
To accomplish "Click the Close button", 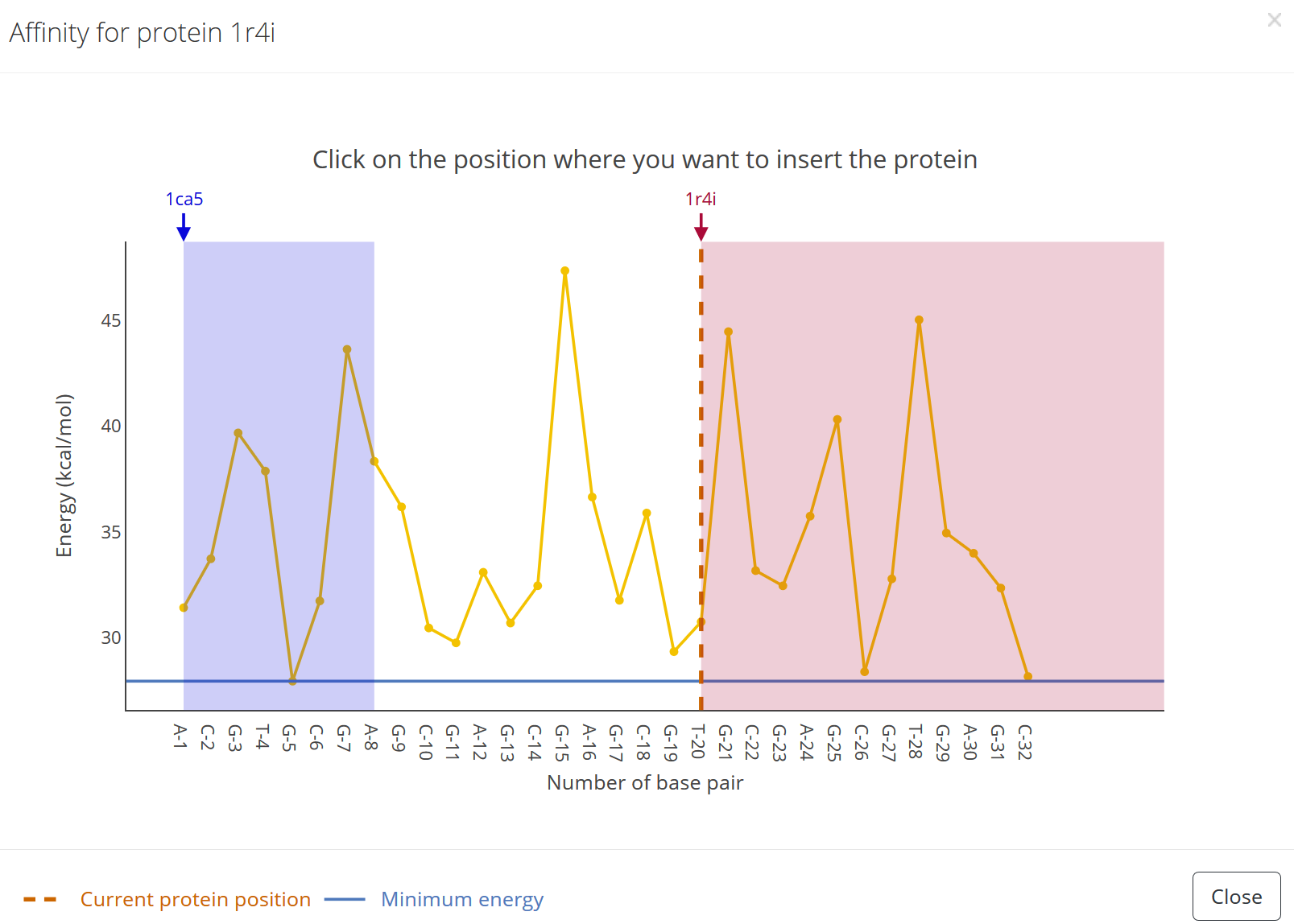I will (x=1236, y=897).
